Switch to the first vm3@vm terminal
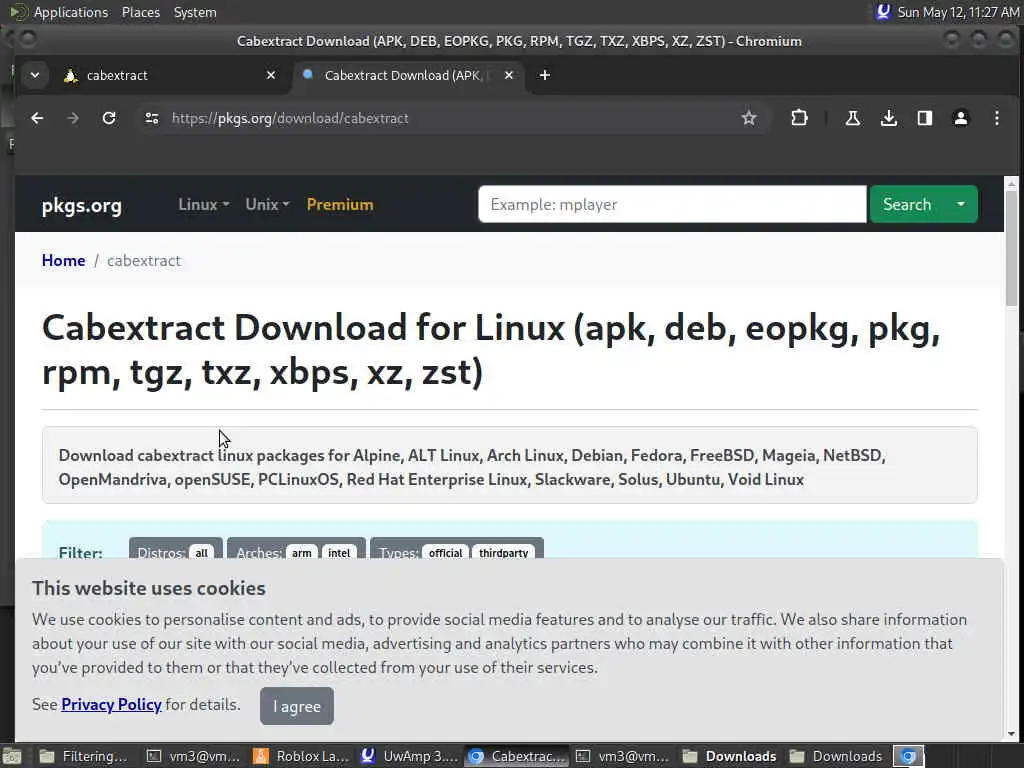This screenshot has height=768, width=1024. coord(193,756)
